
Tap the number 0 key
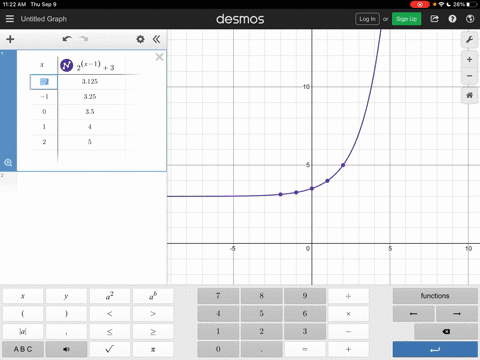(218, 349)
